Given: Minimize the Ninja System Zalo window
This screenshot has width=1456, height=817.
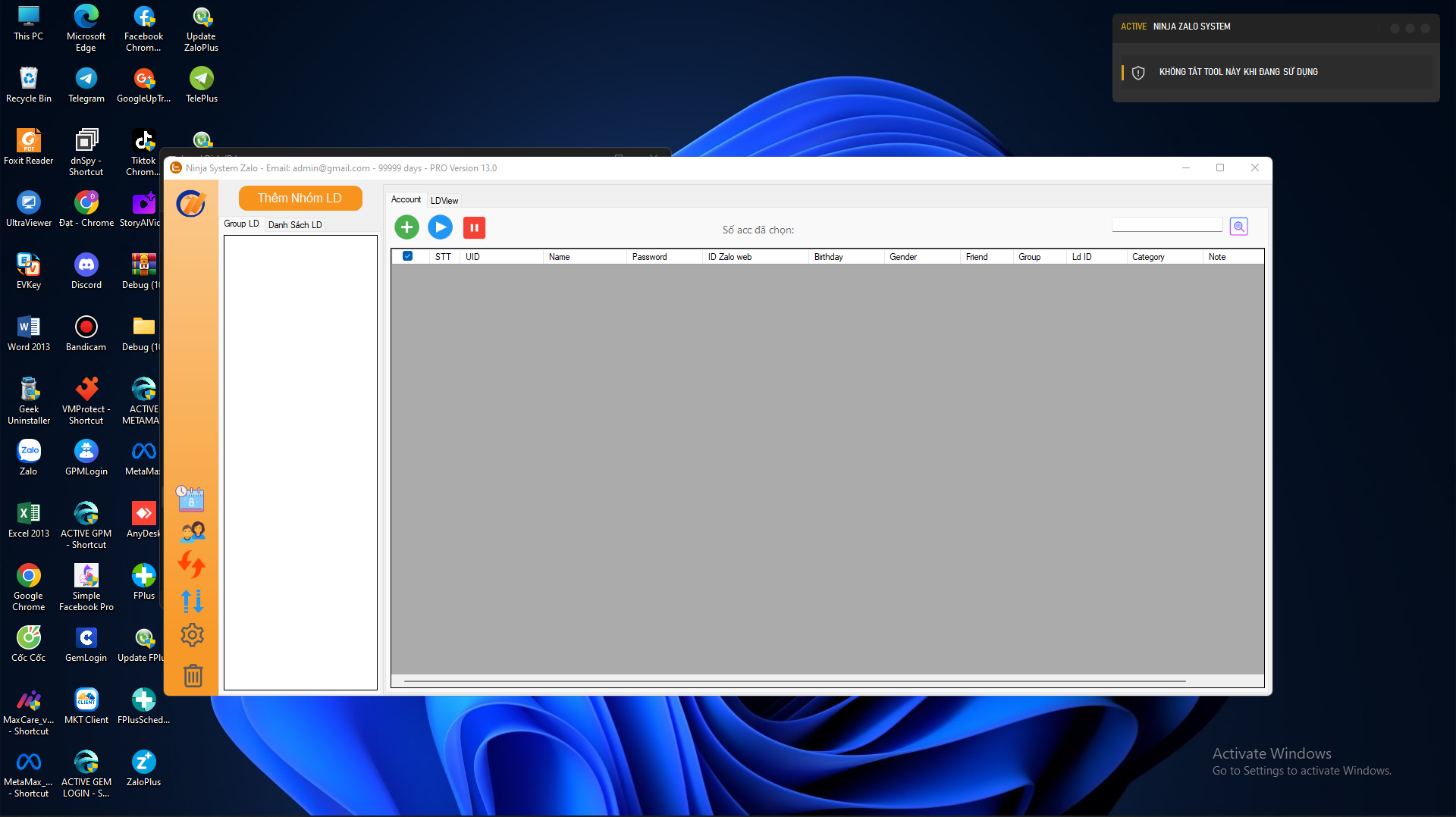Looking at the screenshot, I should click(1186, 167).
